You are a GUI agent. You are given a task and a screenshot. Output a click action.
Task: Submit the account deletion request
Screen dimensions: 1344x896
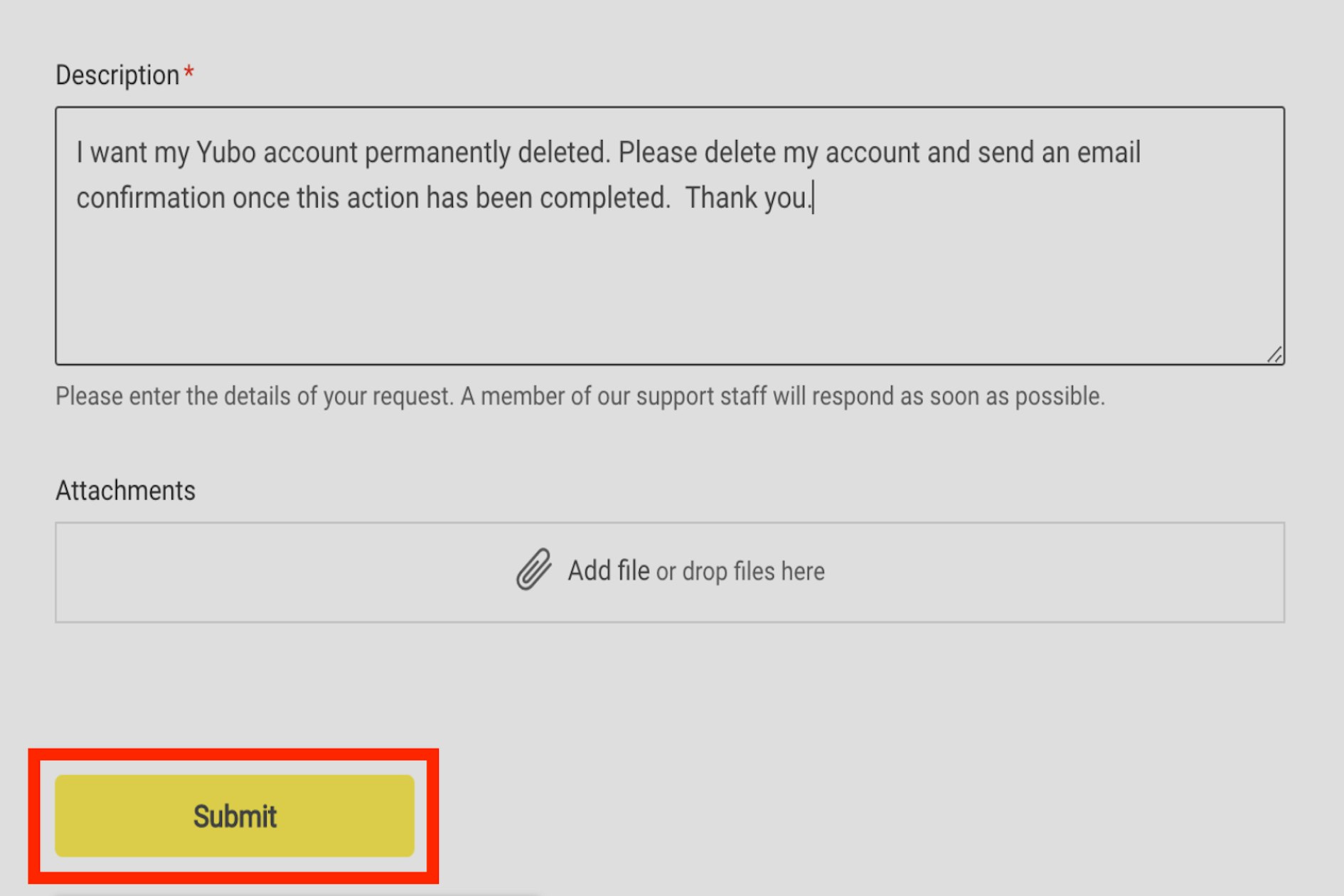point(235,816)
